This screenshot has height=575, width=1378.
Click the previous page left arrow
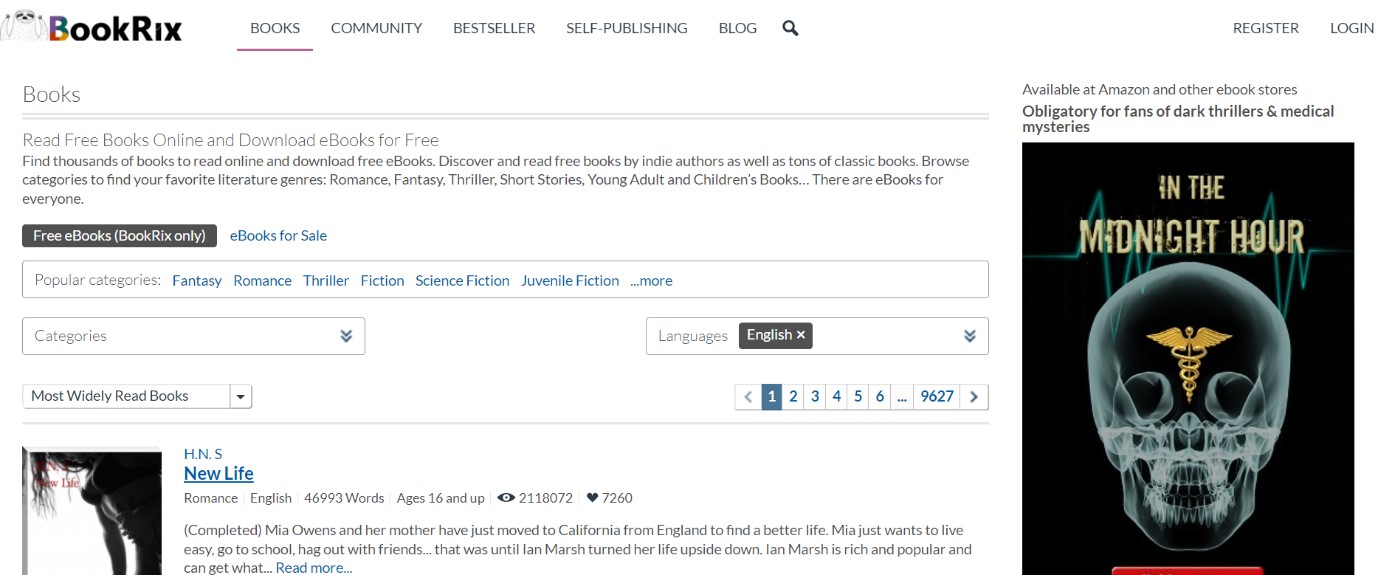(x=748, y=396)
